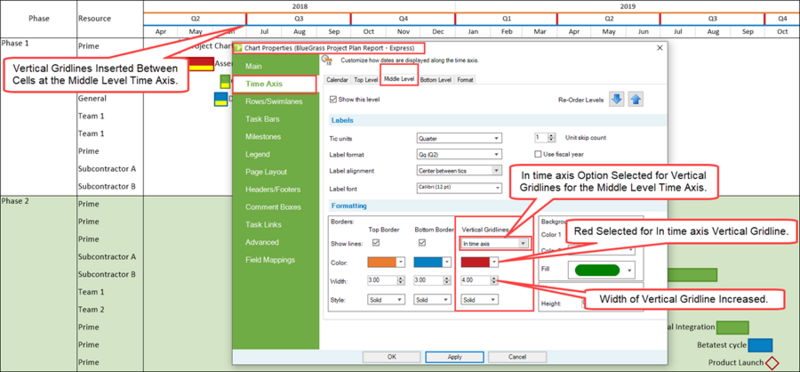
Task: Open Vertical Gridlines Style dropdown
Action: [479, 300]
